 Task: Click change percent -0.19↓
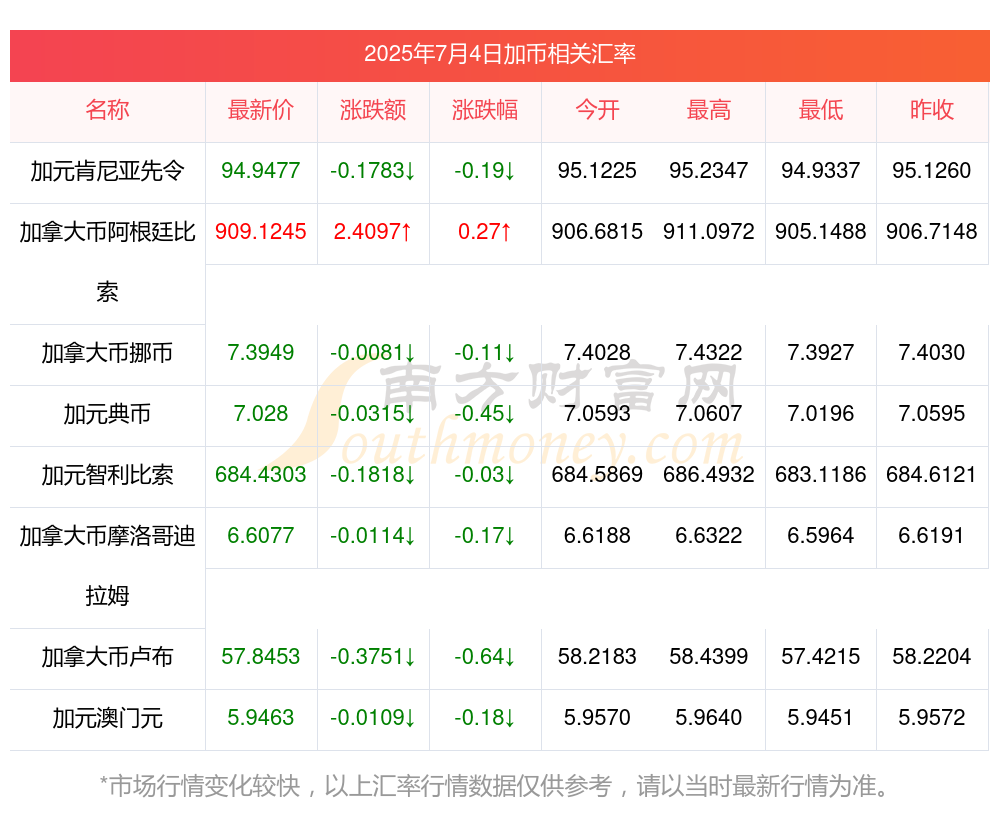pos(485,170)
